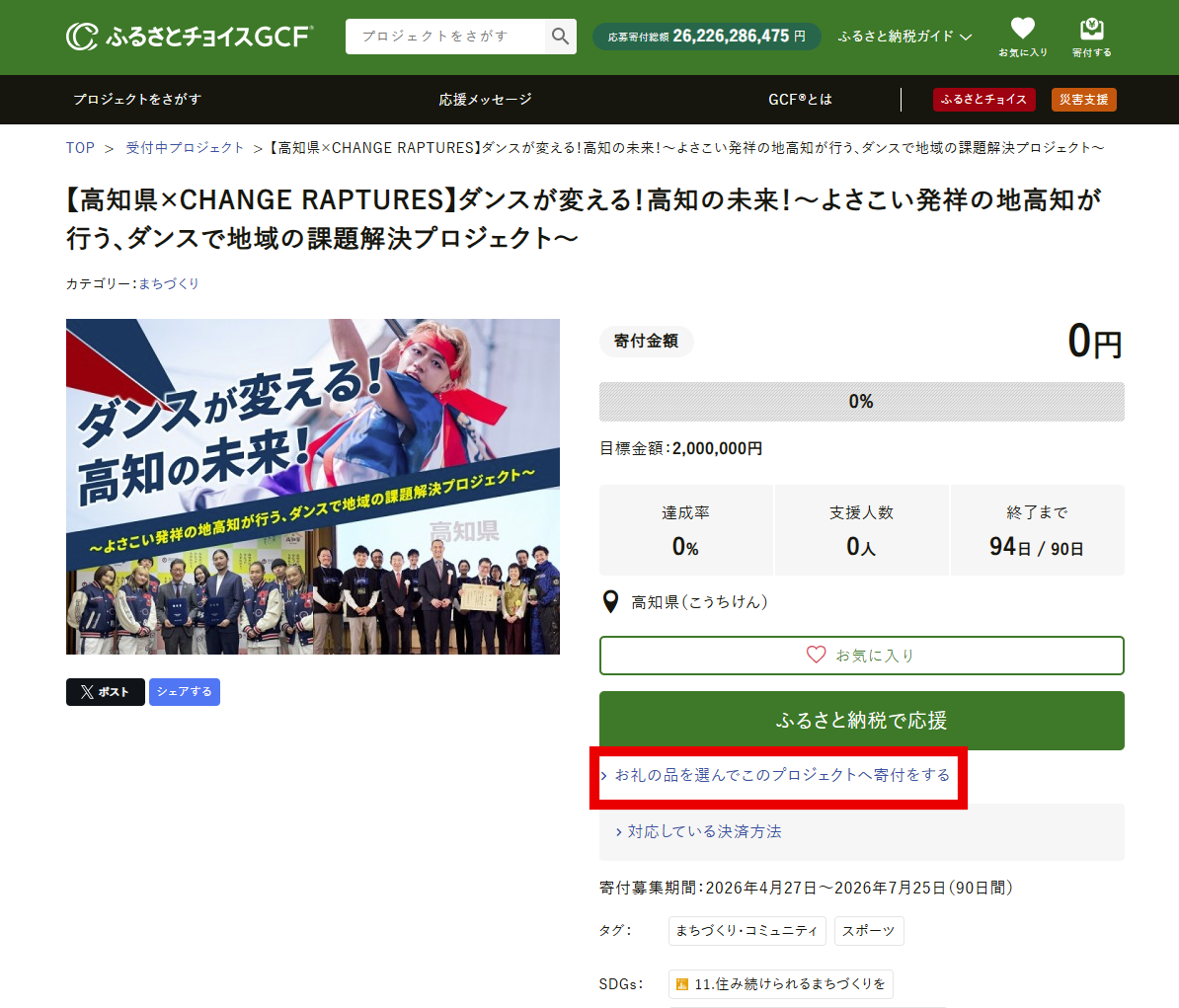
Task: Open 応援メッセージ menu item
Action: [485, 100]
